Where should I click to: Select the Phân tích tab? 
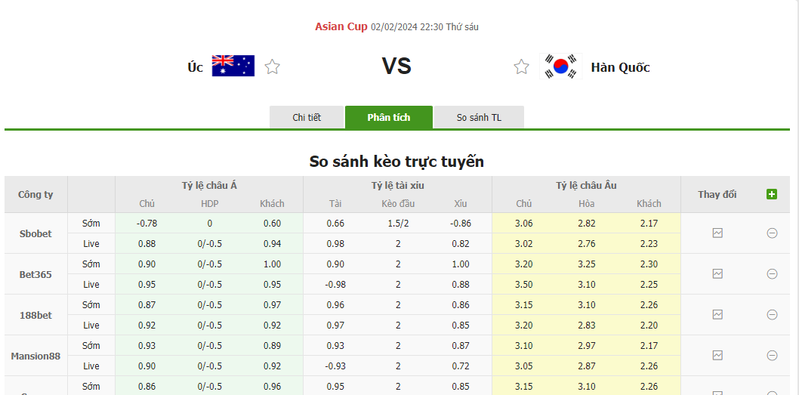(x=389, y=117)
